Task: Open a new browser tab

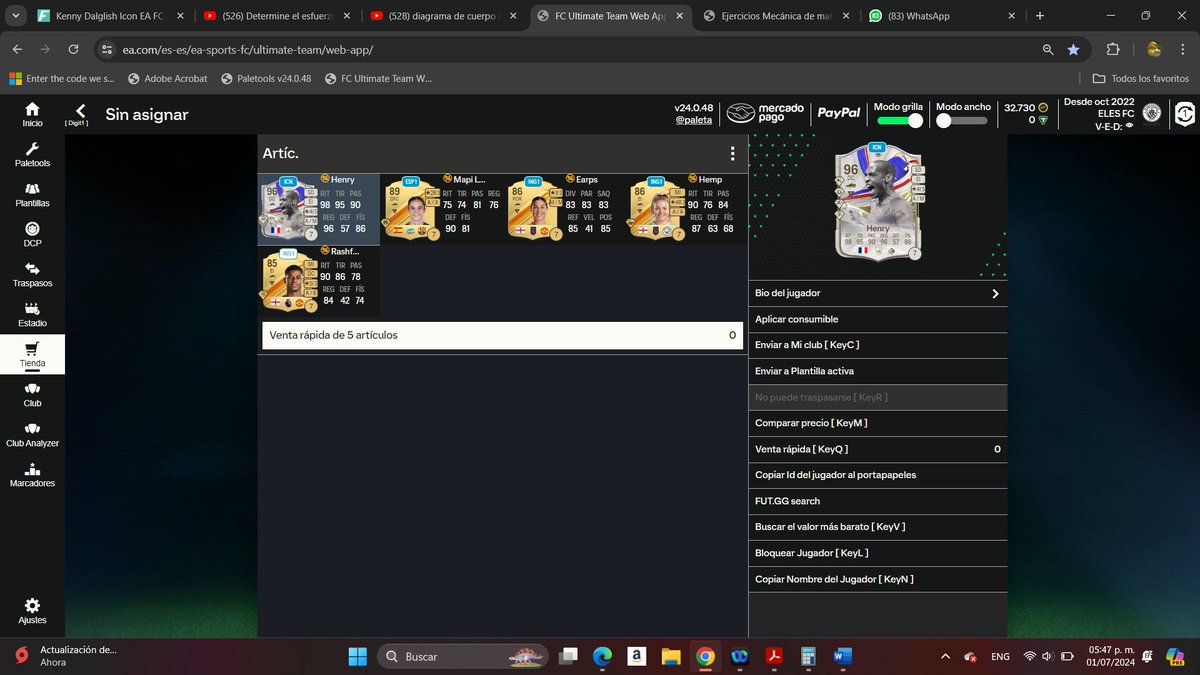Action: coord(1040,16)
